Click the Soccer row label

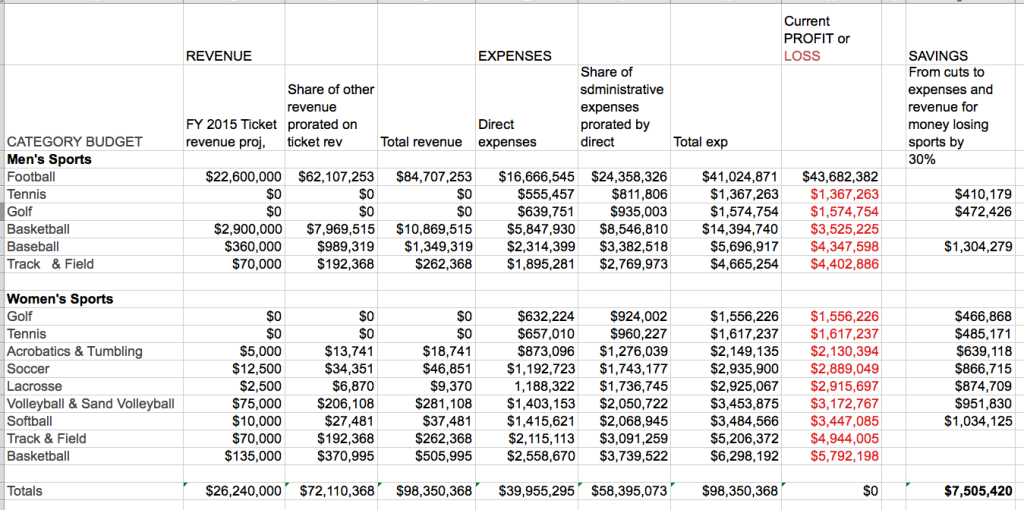pos(28,368)
